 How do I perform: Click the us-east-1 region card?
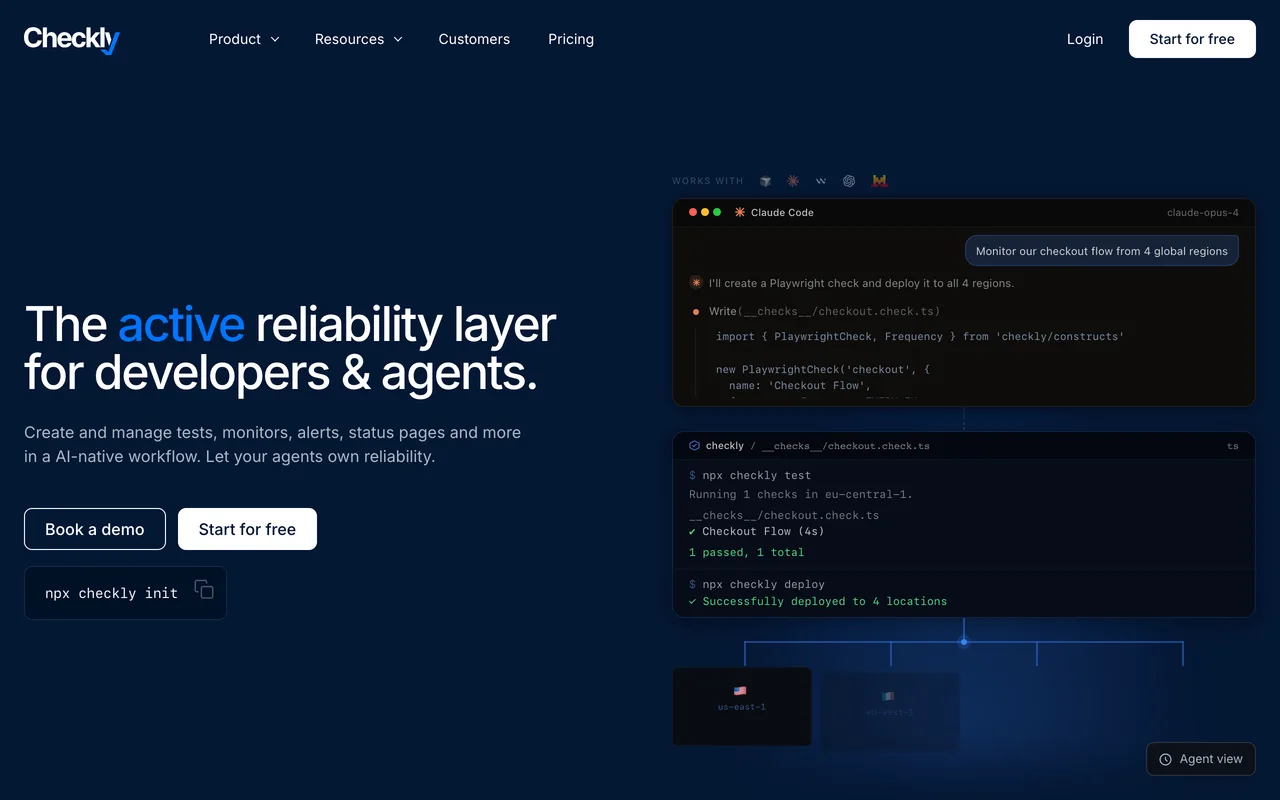click(x=742, y=706)
